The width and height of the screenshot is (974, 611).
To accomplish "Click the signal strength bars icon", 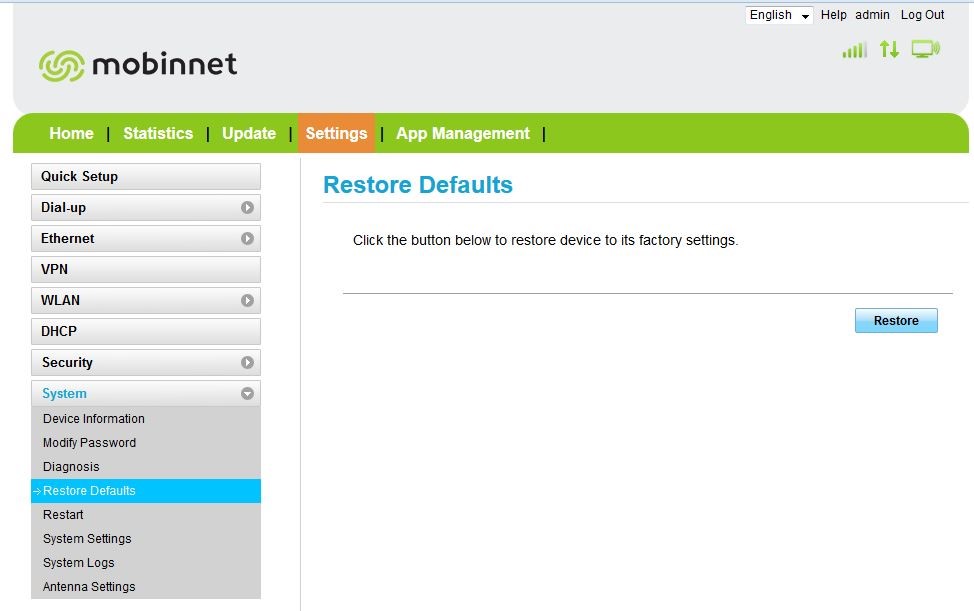I will click(854, 50).
